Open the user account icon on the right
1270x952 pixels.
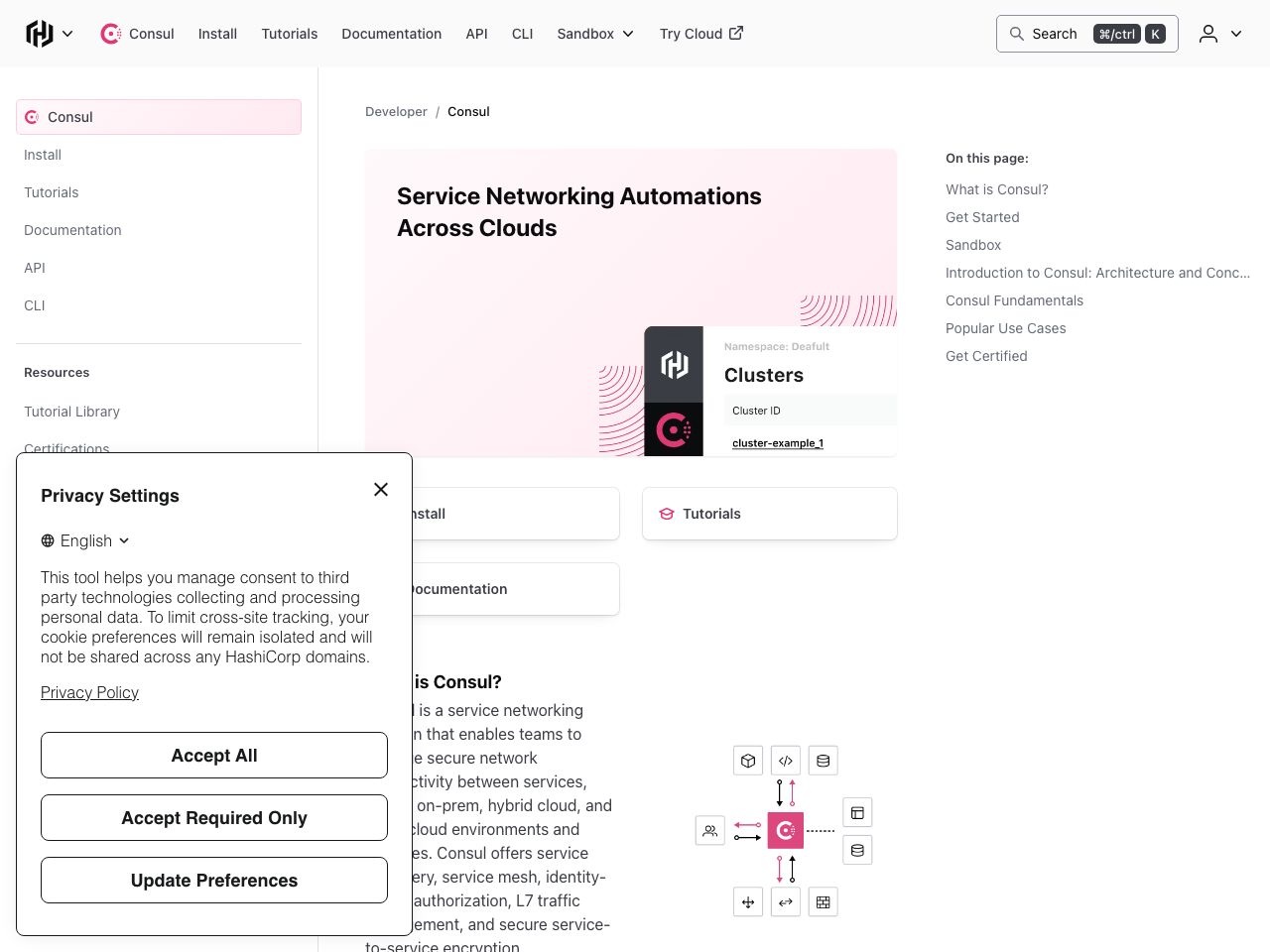[1207, 34]
